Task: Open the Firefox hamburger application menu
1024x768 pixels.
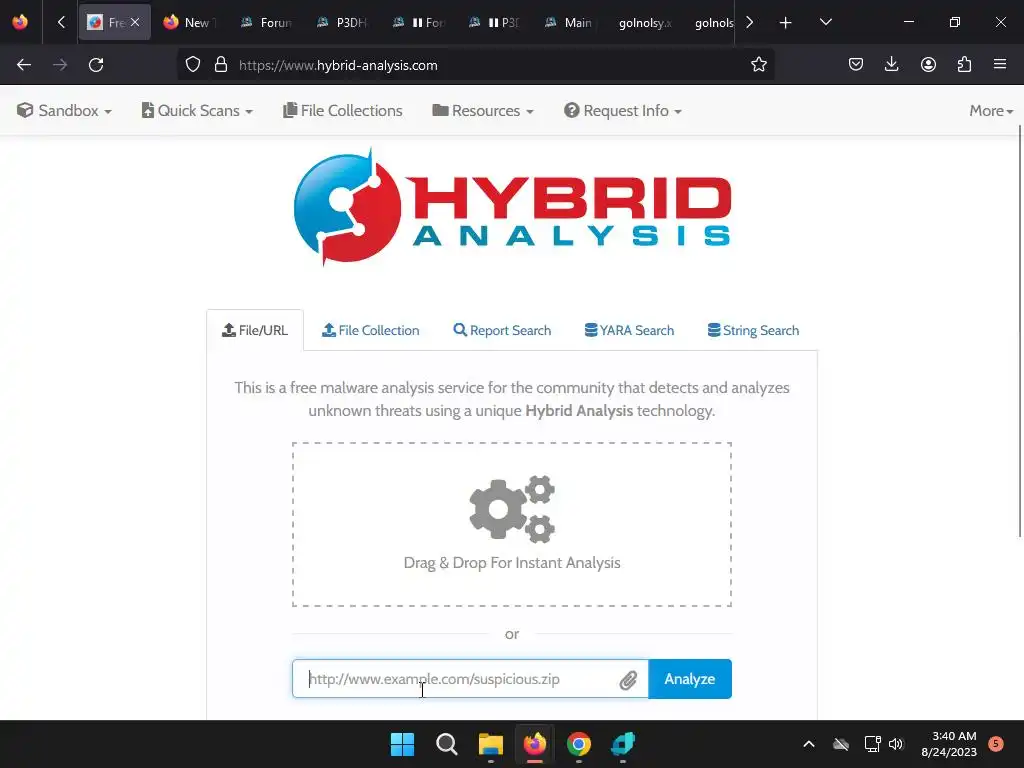Action: click(x=1000, y=65)
